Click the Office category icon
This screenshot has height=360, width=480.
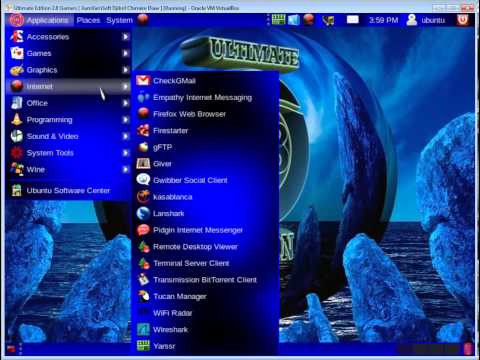17,103
